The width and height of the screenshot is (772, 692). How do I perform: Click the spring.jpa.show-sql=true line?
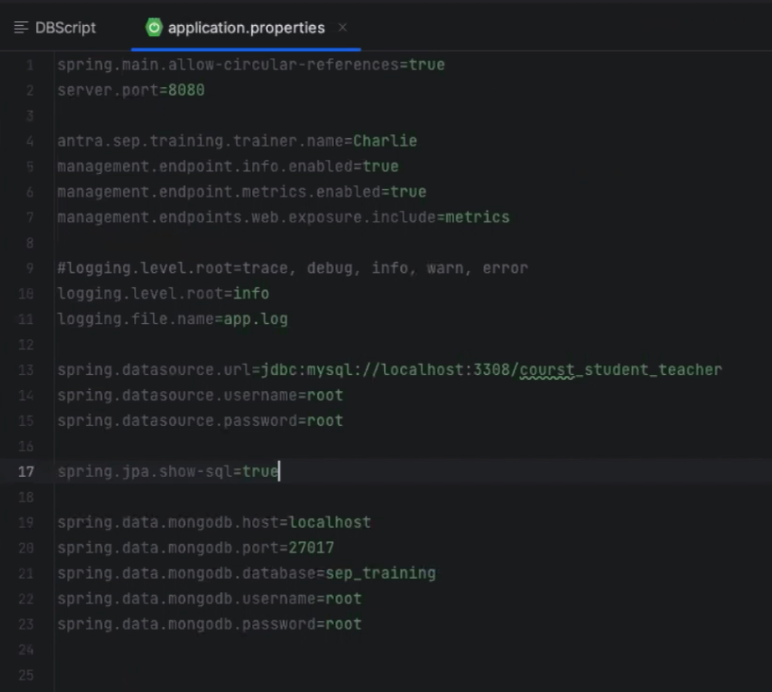[x=168, y=472]
